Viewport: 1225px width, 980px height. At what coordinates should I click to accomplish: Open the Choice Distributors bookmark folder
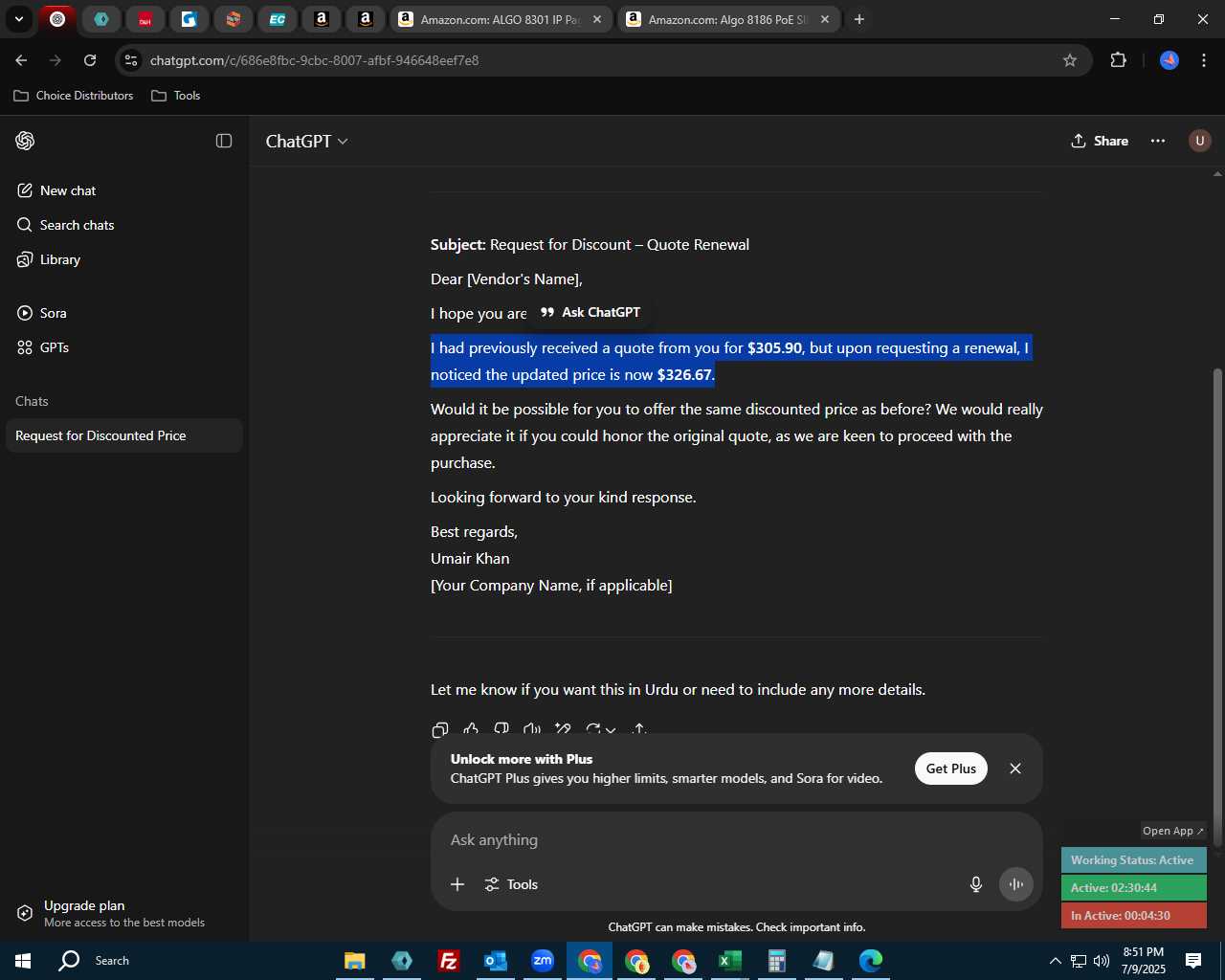click(x=74, y=96)
